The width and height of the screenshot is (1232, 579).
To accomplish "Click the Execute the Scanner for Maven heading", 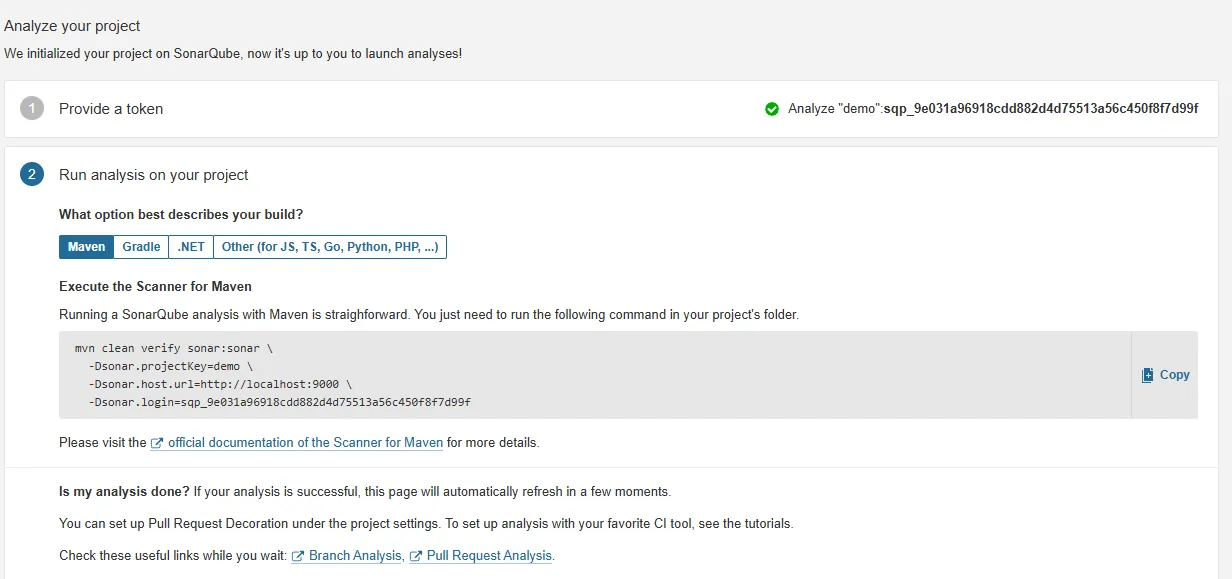I will tap(155, 286).
